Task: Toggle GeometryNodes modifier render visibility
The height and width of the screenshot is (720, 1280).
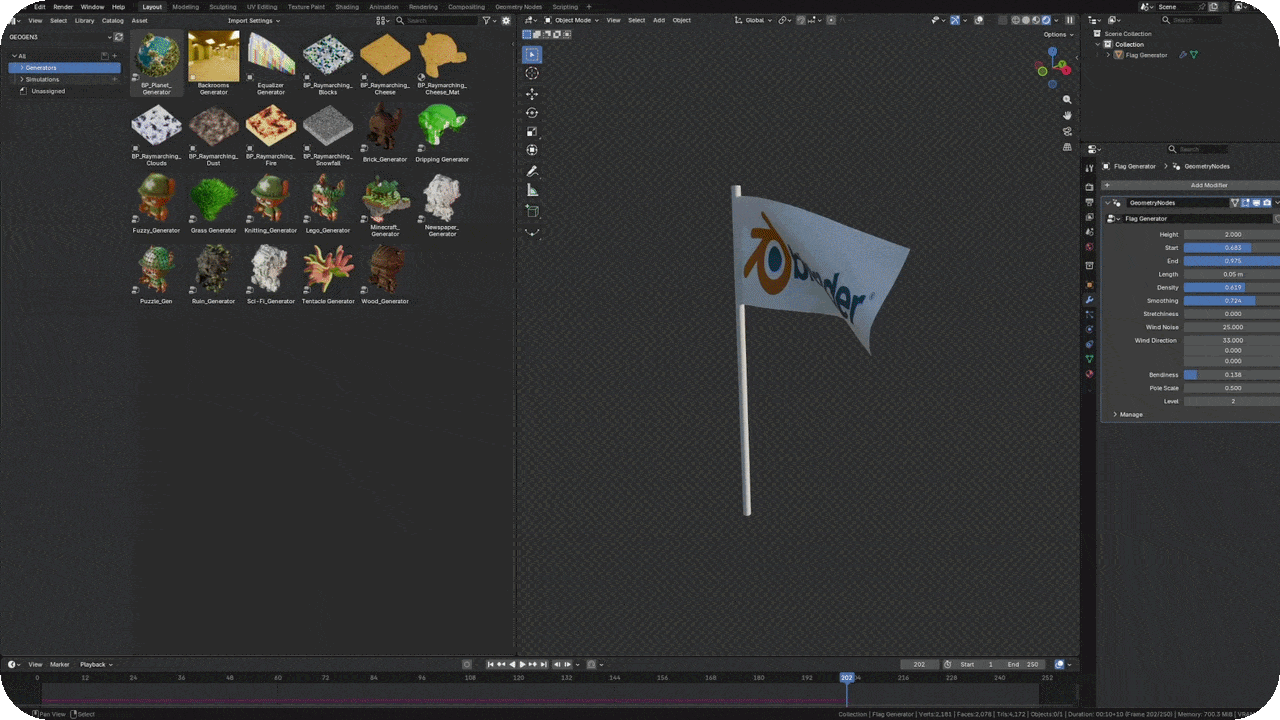Action: pos(1266,202)
